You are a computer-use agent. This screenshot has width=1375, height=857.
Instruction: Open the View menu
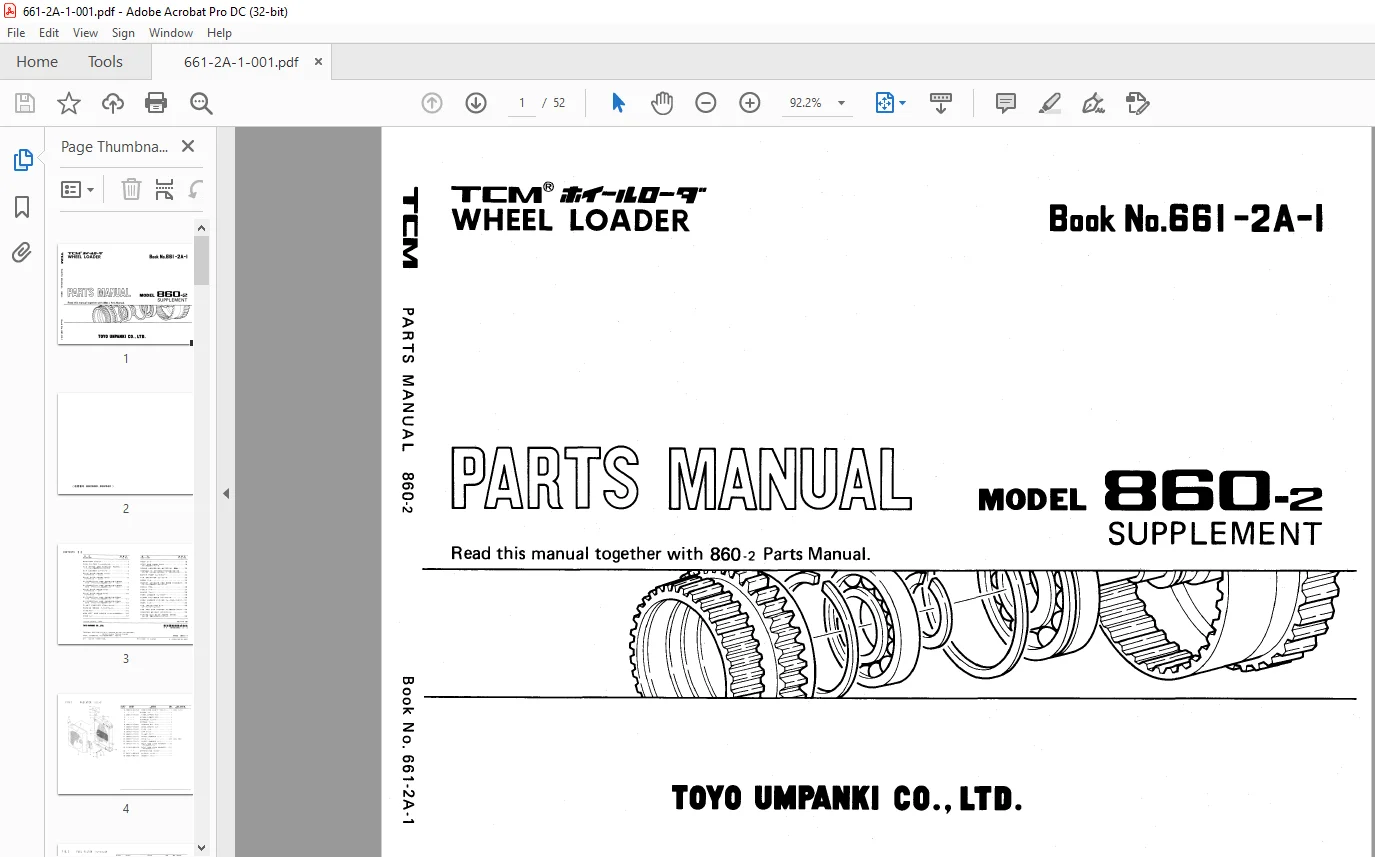86,33
